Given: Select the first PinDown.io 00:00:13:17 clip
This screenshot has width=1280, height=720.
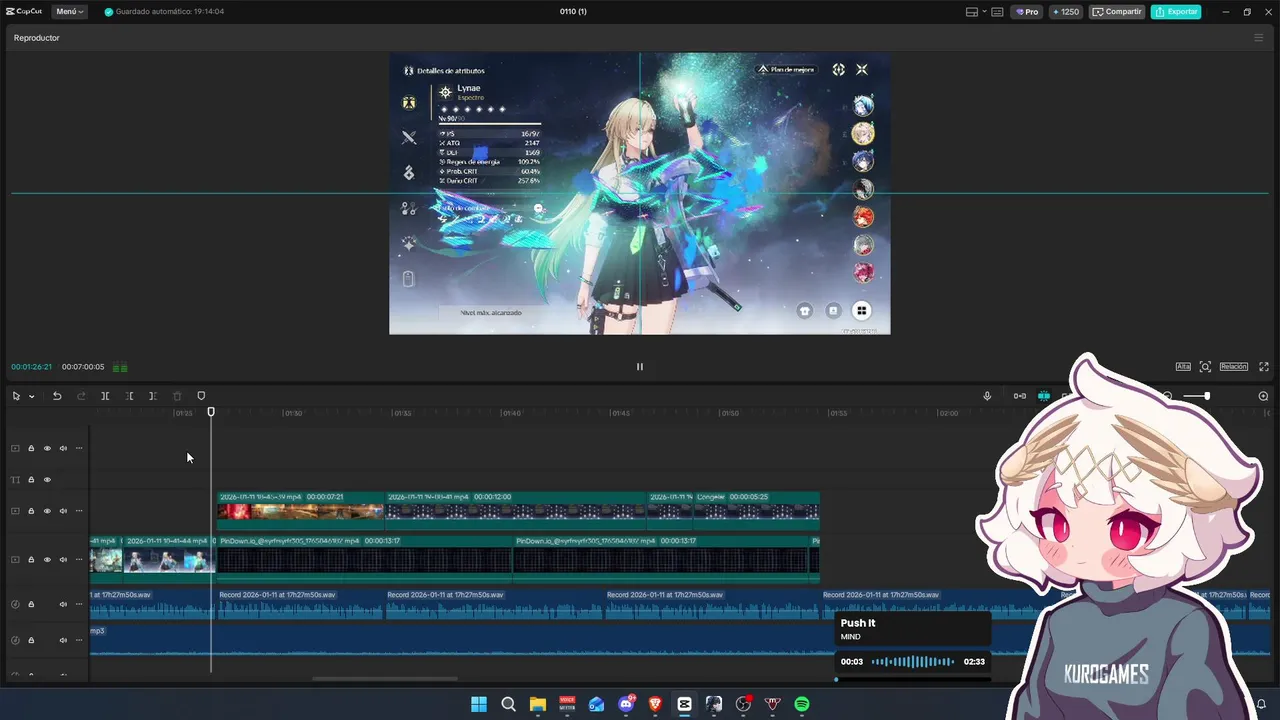Looking at the screenshot, I should coord(365,559).
